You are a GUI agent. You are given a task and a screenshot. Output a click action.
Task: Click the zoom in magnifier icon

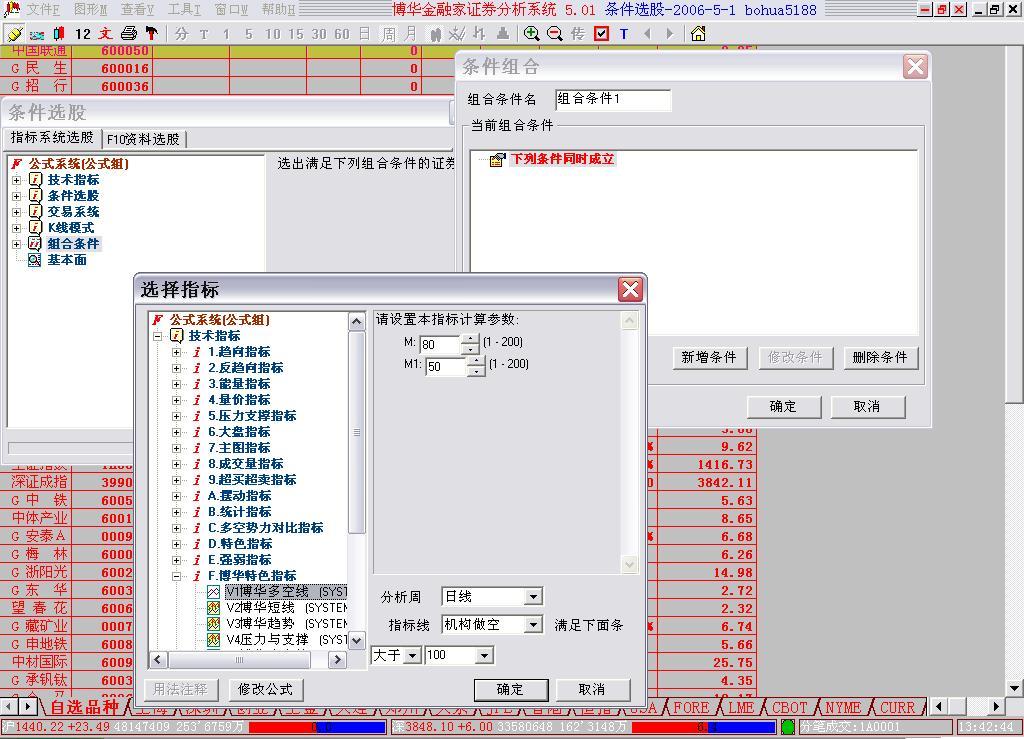point(532,34)
